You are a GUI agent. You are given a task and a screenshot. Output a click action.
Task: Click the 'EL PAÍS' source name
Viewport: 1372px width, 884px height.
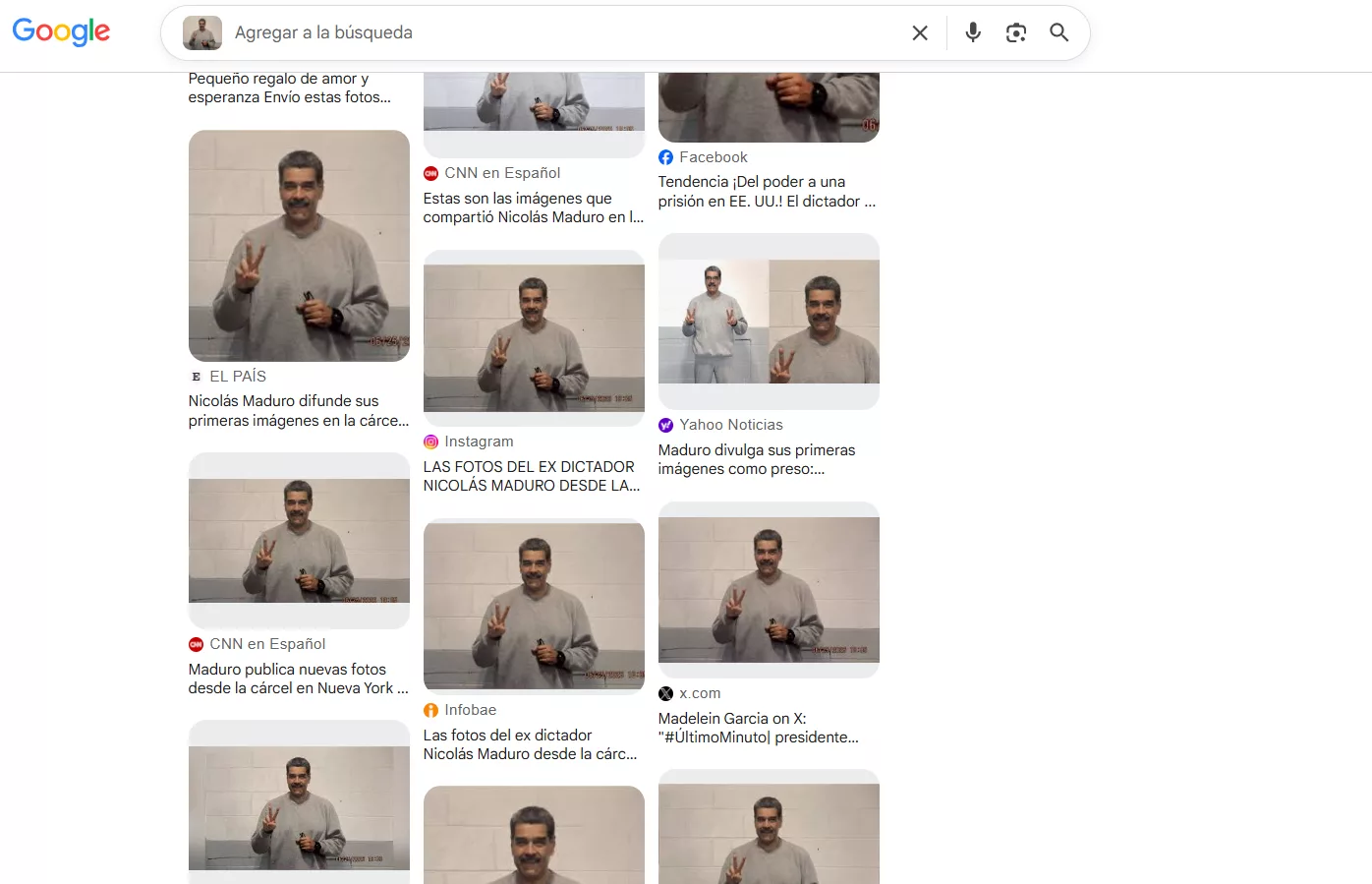238,377
